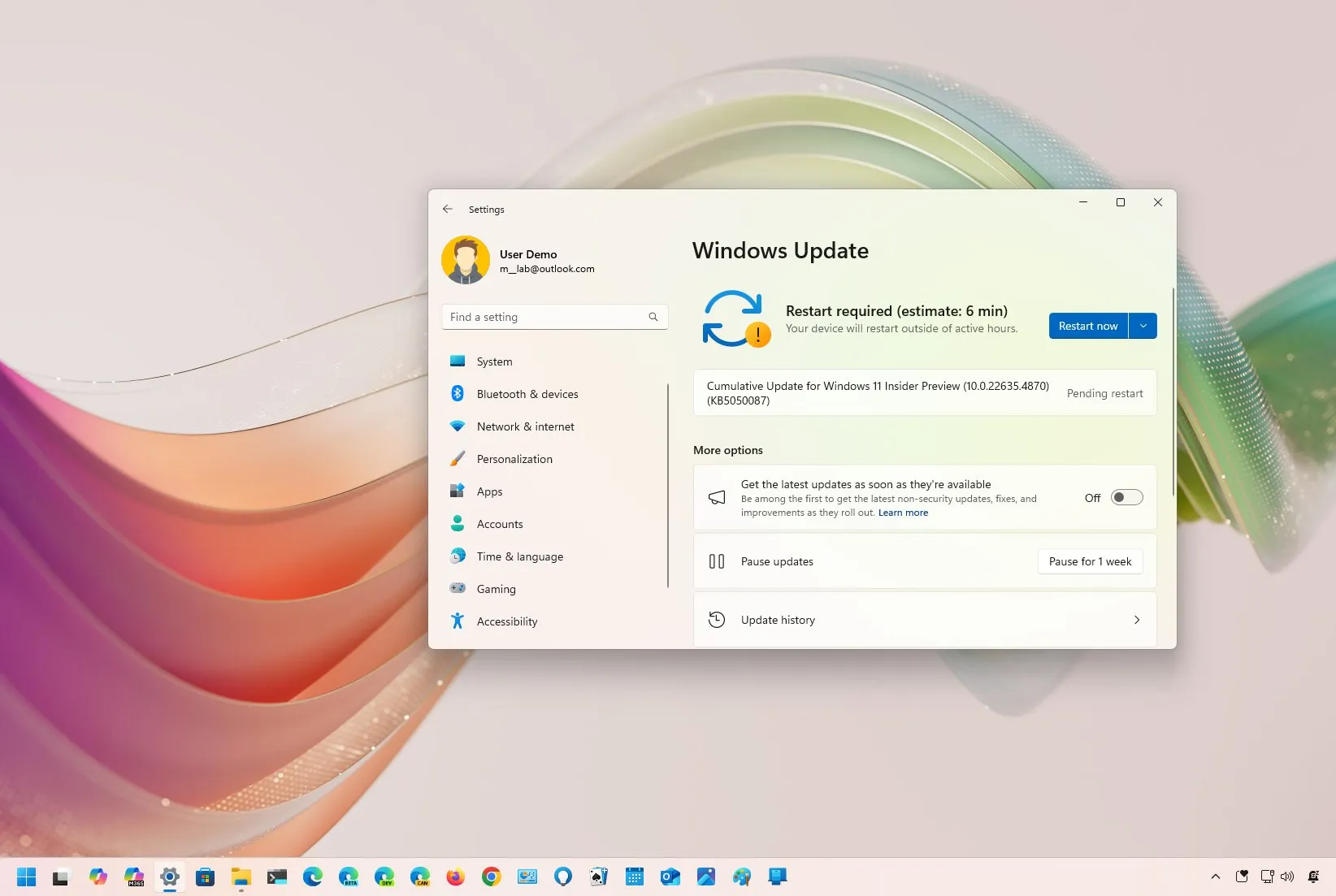1336x896 pixels.
Task: Select System in the sidebar
Action: pos(494,361)
